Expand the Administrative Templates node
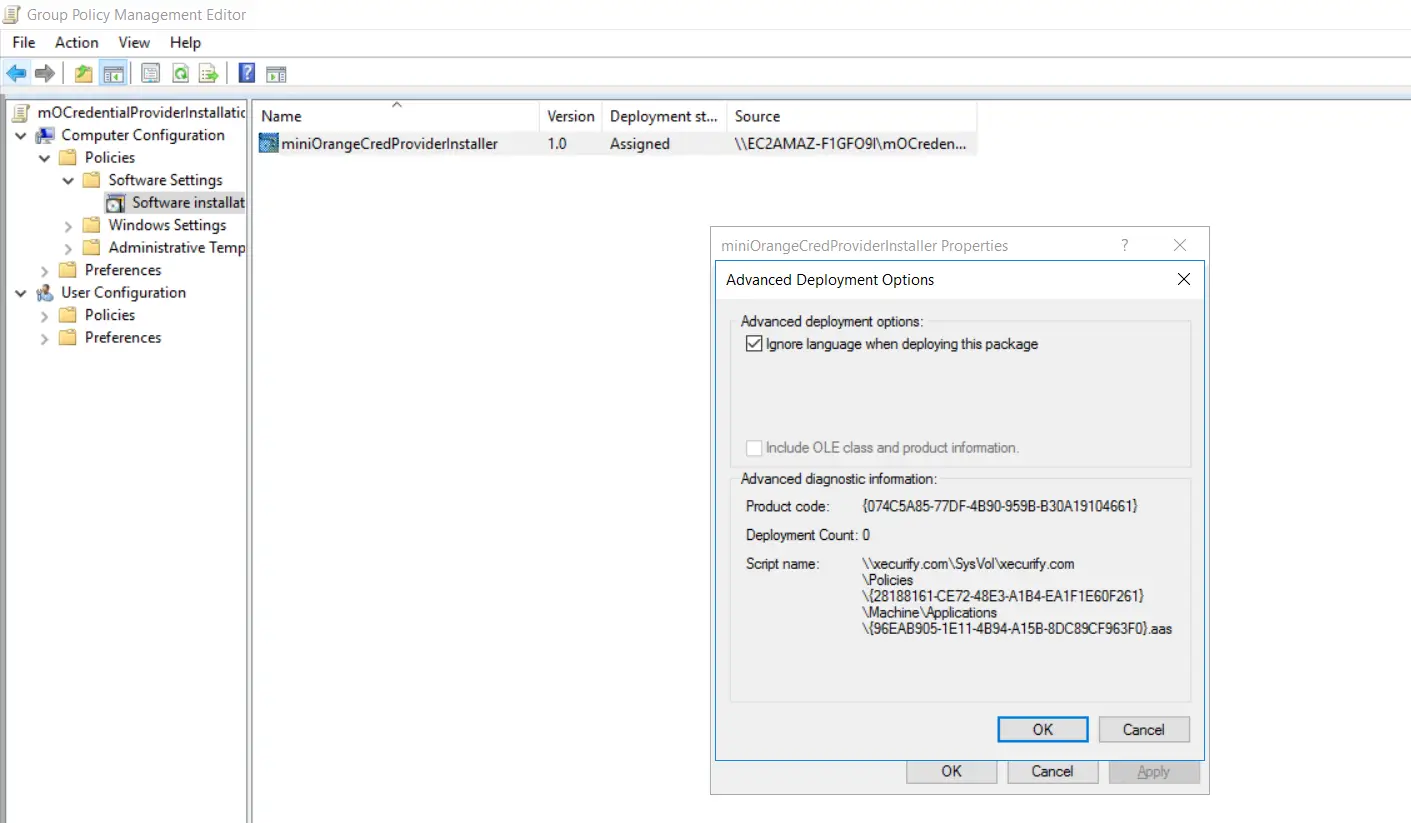Viewport: 1411px width, 823px height. click(69, 248)
